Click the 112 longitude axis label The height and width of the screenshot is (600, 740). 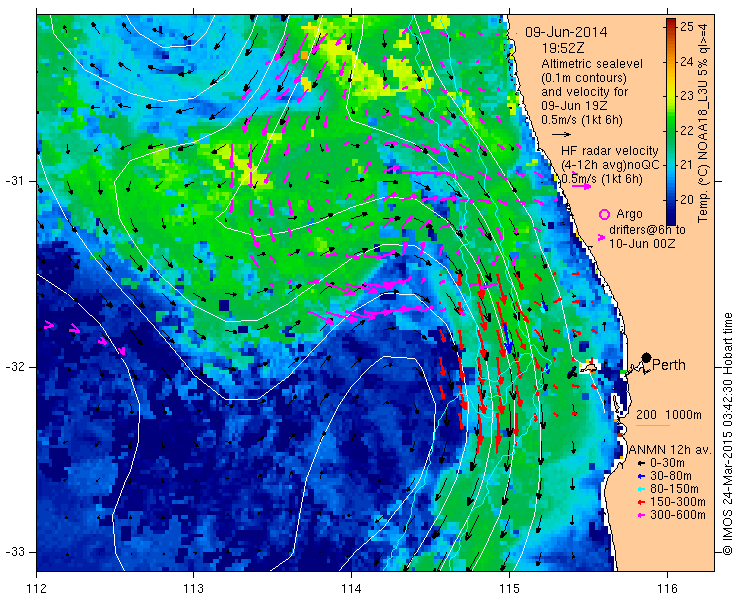[36, 589]
